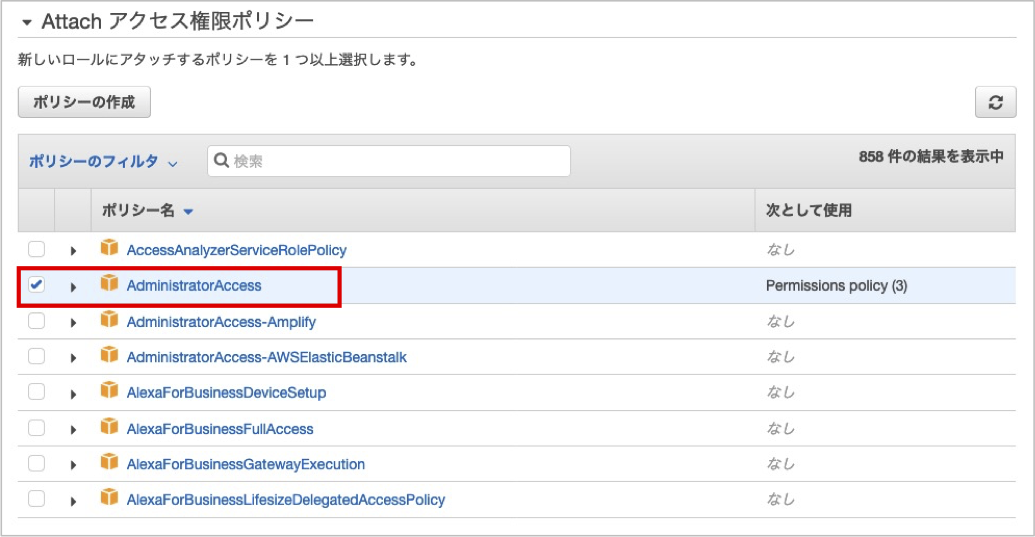This screenshot has width=1035, height=537.
Task: Click the AlexaForBusinessLifesizeDelegatedAccessPolicy box icon
Action: point(109,497)
